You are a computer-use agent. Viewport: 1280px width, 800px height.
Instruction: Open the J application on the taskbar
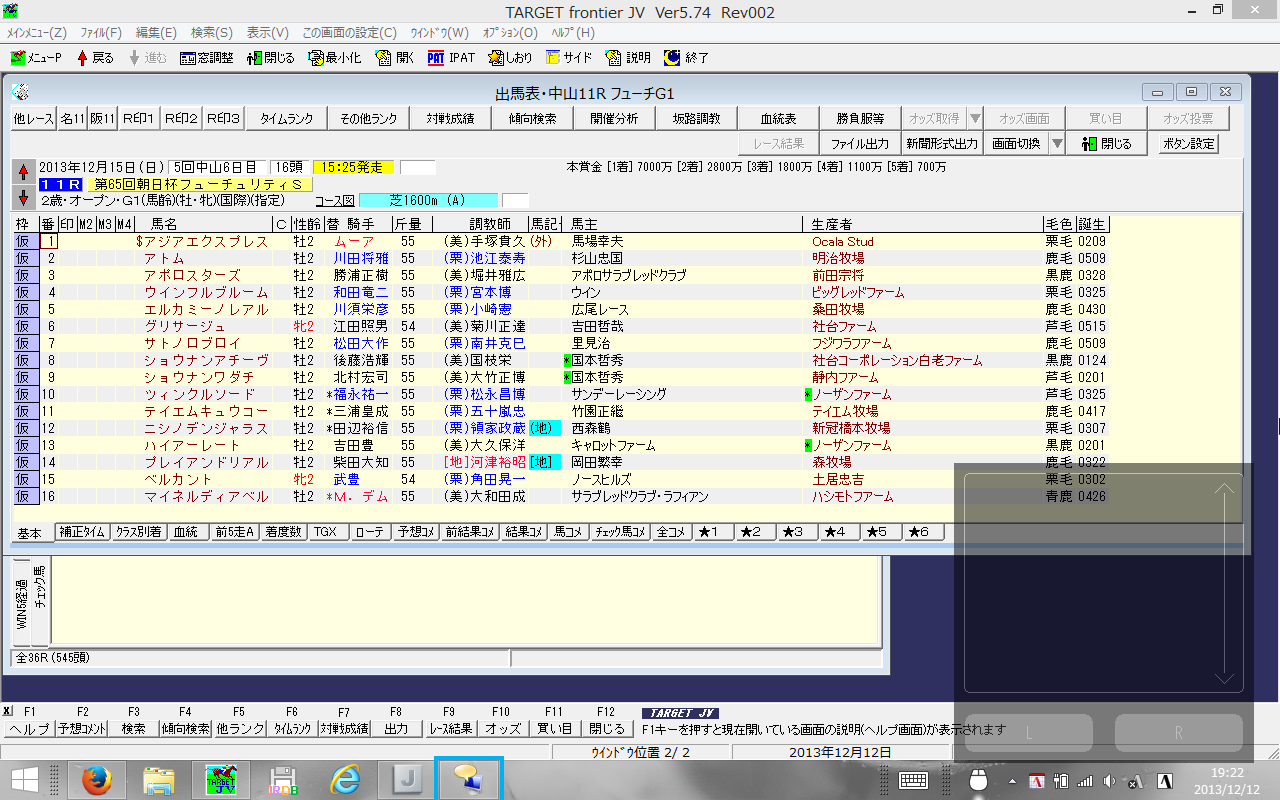pos(407,780)
